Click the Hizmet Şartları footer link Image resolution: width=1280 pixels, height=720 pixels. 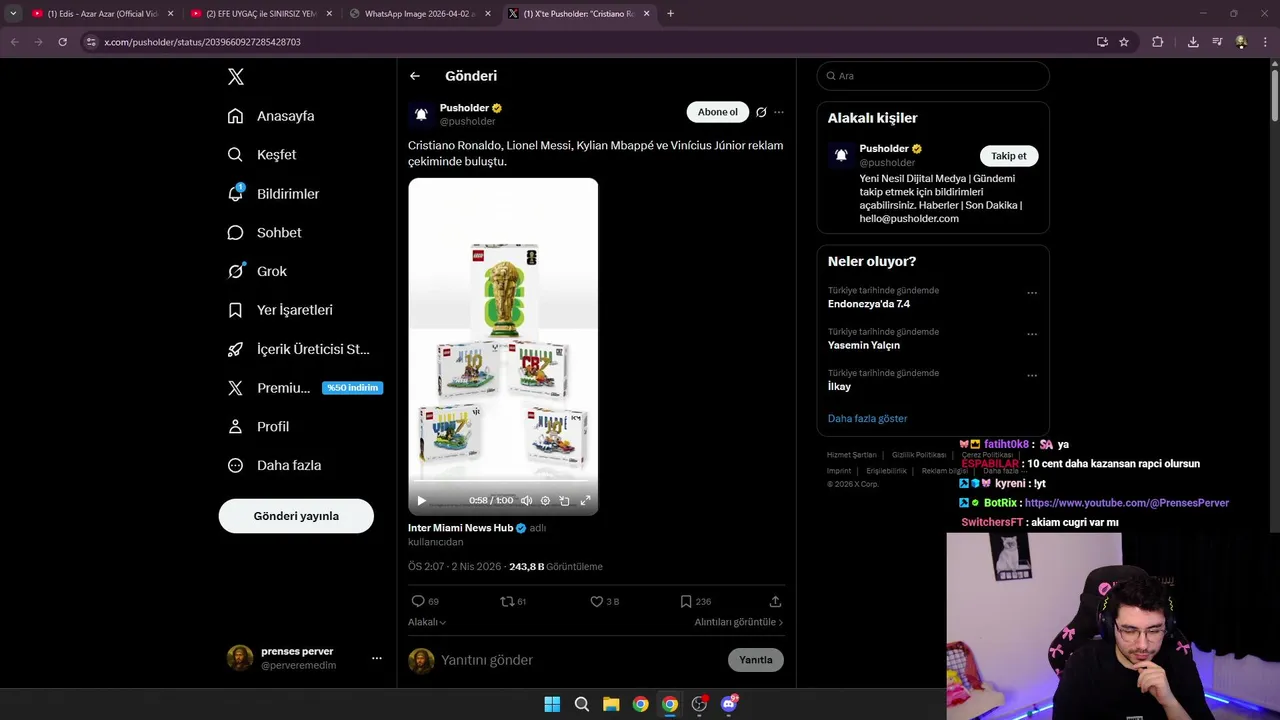coord(851,455)
